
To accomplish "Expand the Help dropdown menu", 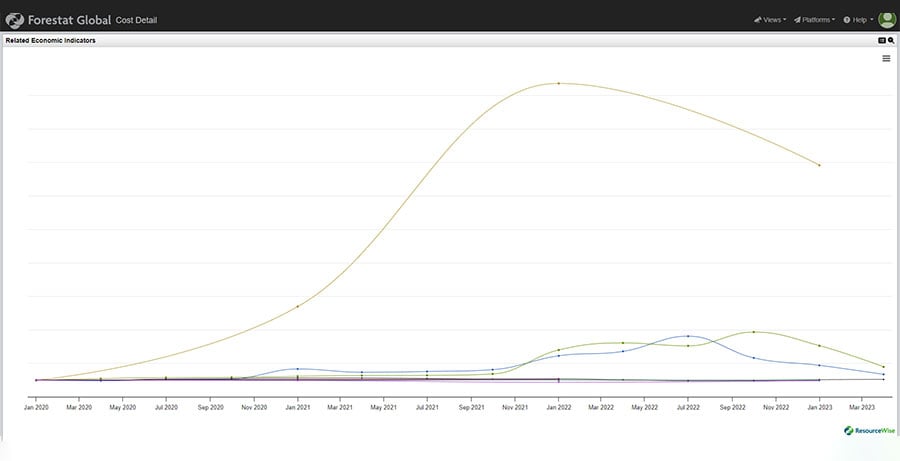I will coord(858,20).
